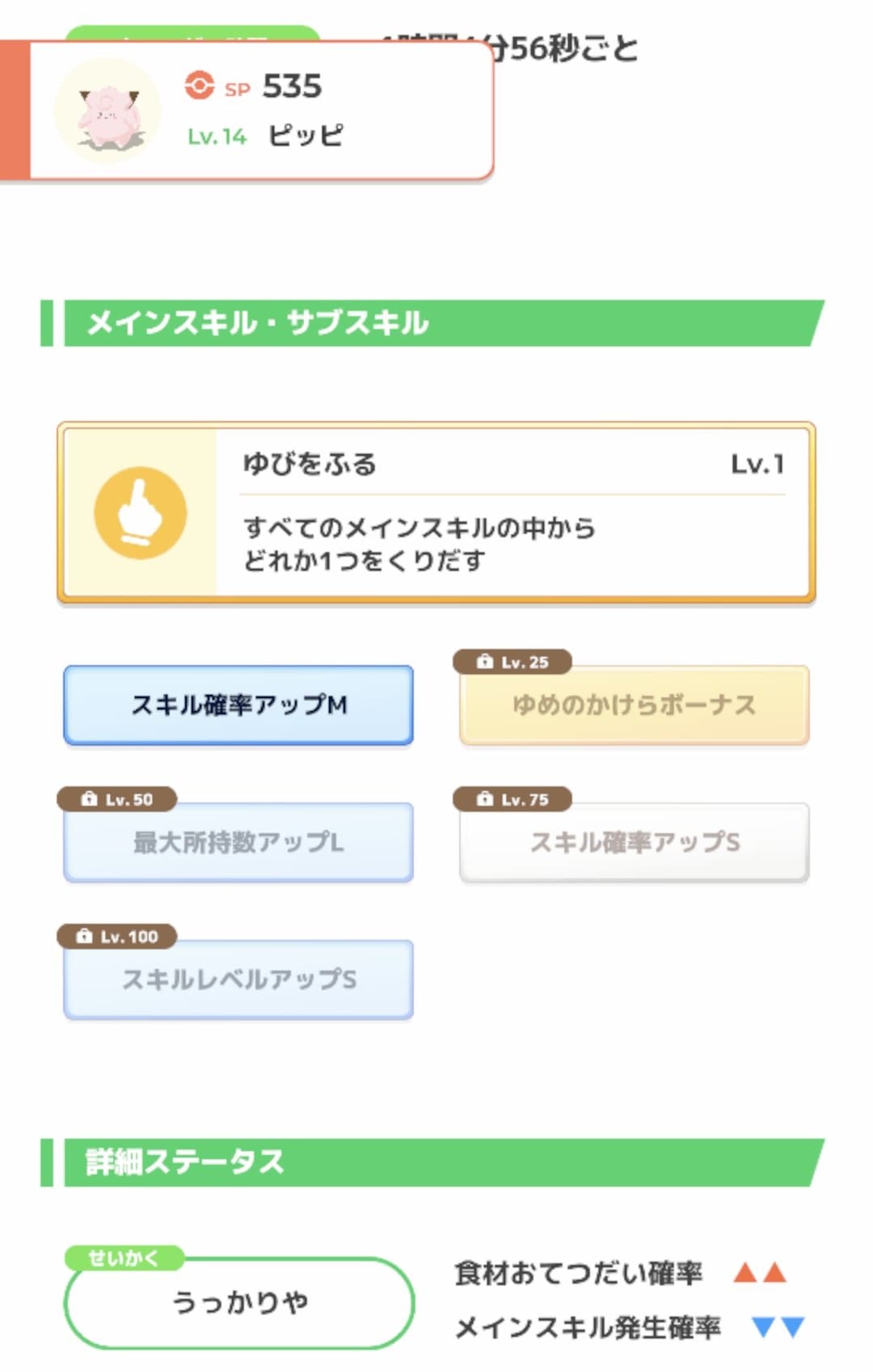This screenshot has height=1372, width=873.
Task: Tap the せいかく label tag
Action: point(124,1257)
